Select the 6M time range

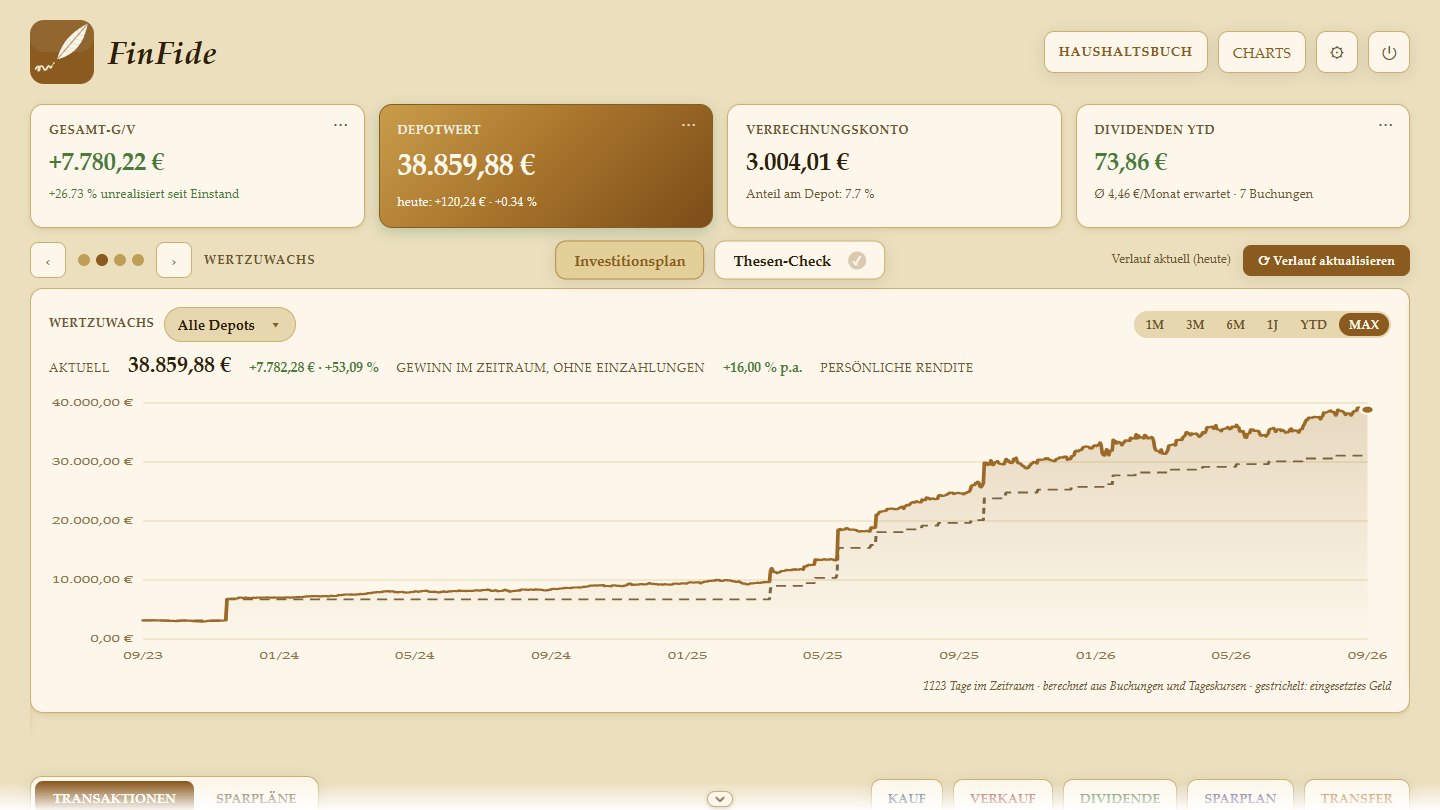[1236, 324]
